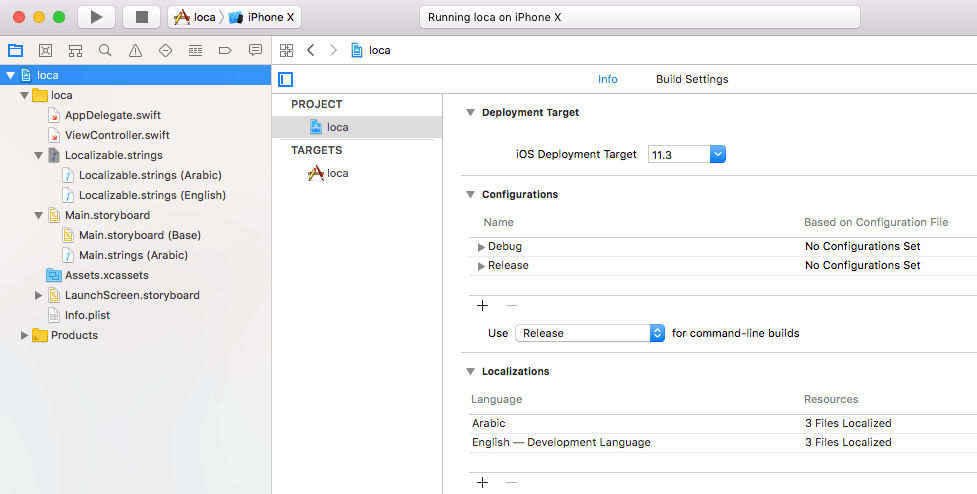Collapse the Configurations section

[470, 194]
